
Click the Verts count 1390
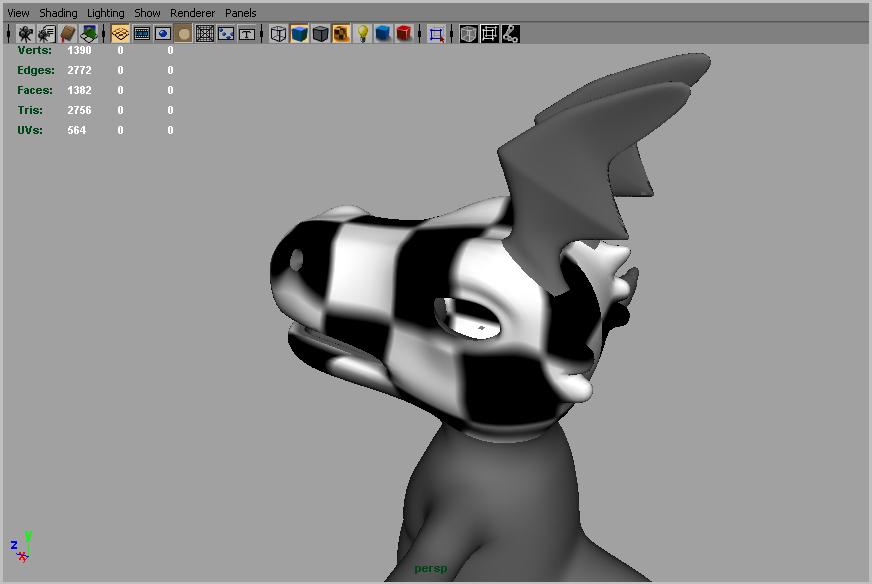pos(79,50)
